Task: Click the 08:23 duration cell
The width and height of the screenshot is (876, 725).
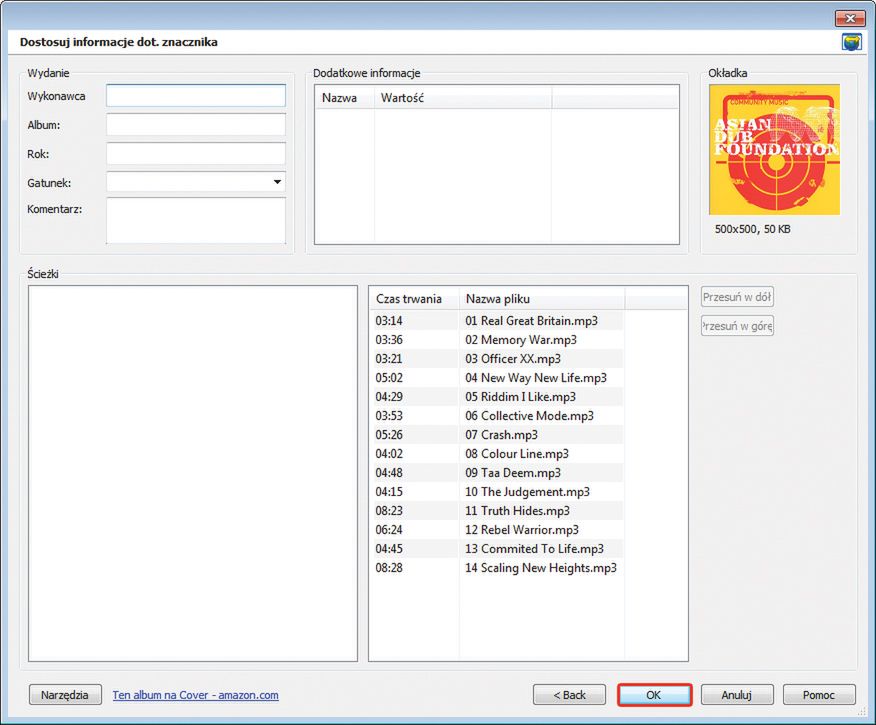Action: pos(389,511)
